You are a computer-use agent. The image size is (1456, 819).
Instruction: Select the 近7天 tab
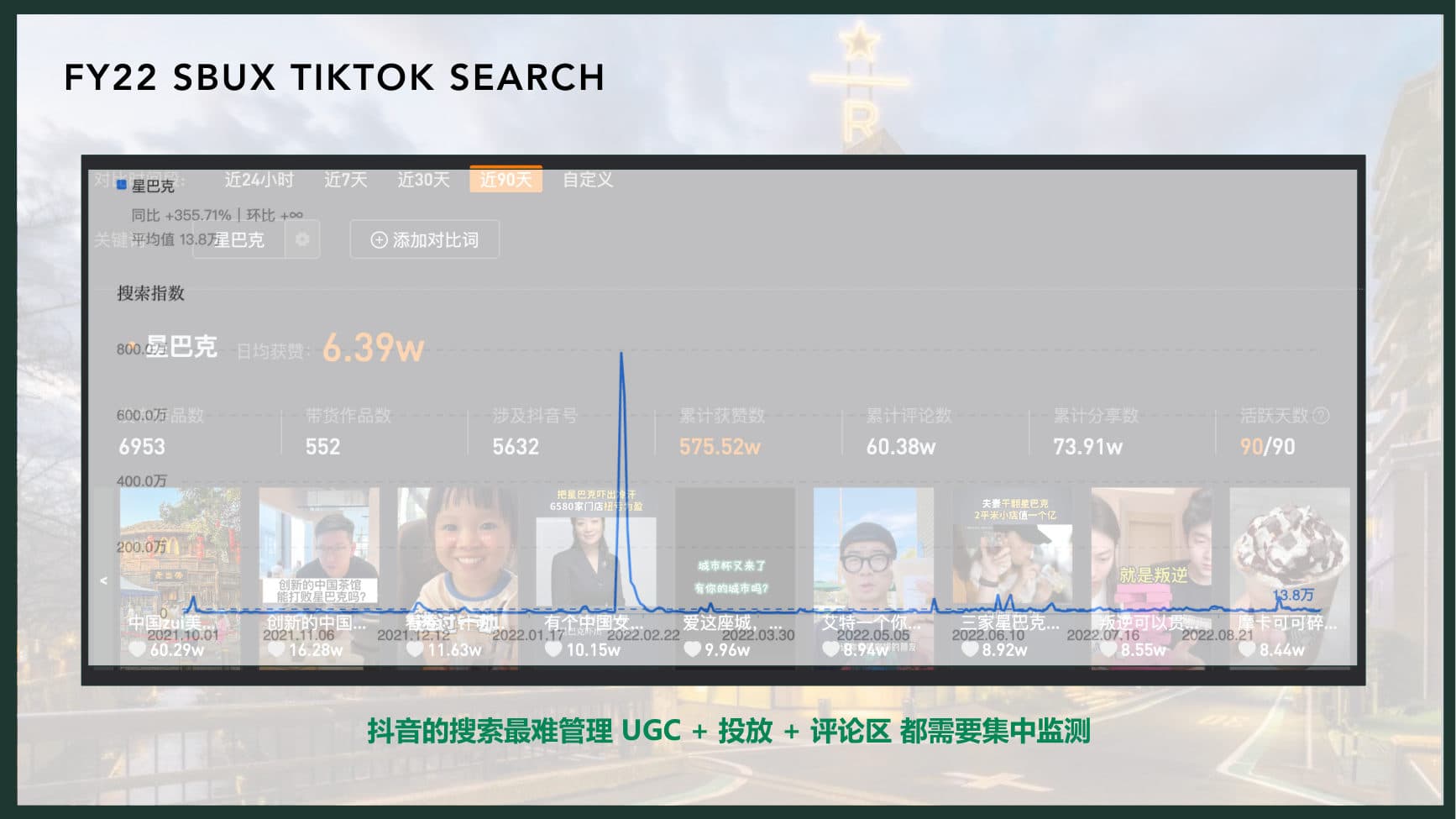coord(345,180)
